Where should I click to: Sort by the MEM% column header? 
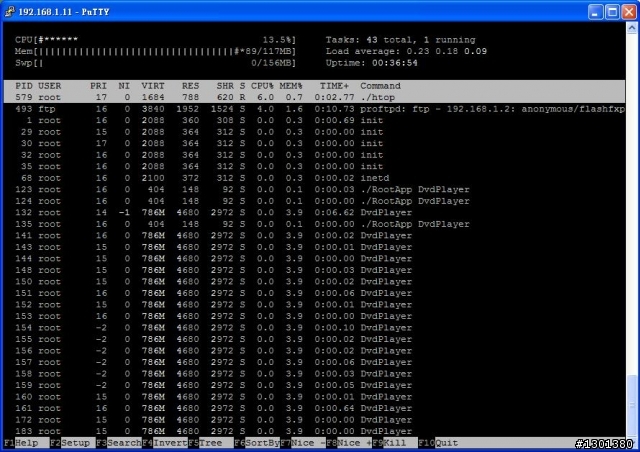(291, 86)
